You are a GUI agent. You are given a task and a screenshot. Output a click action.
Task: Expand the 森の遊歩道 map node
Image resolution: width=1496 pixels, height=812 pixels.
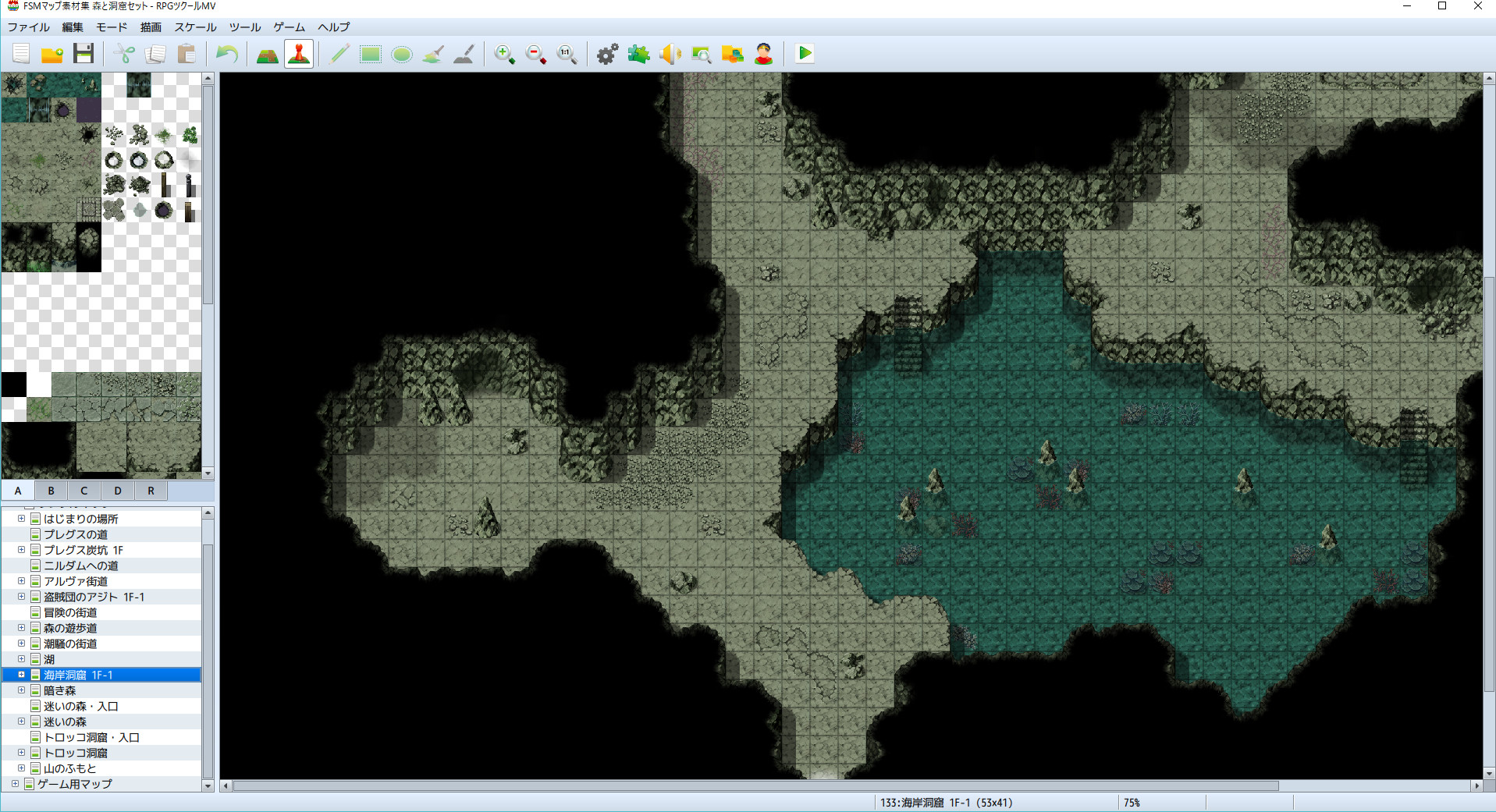click(22, 628)
